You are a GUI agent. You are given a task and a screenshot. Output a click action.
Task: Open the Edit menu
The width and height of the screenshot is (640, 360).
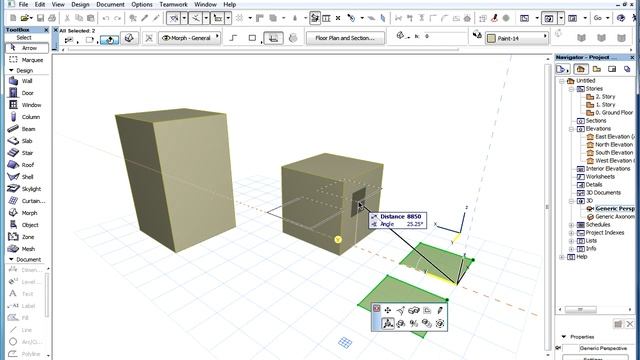(x=40, y=4)
